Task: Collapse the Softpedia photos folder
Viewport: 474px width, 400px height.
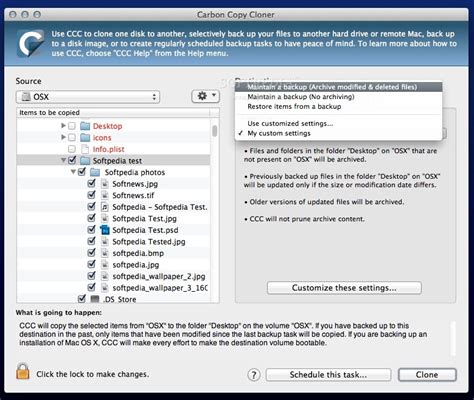Action: [73, 172]
